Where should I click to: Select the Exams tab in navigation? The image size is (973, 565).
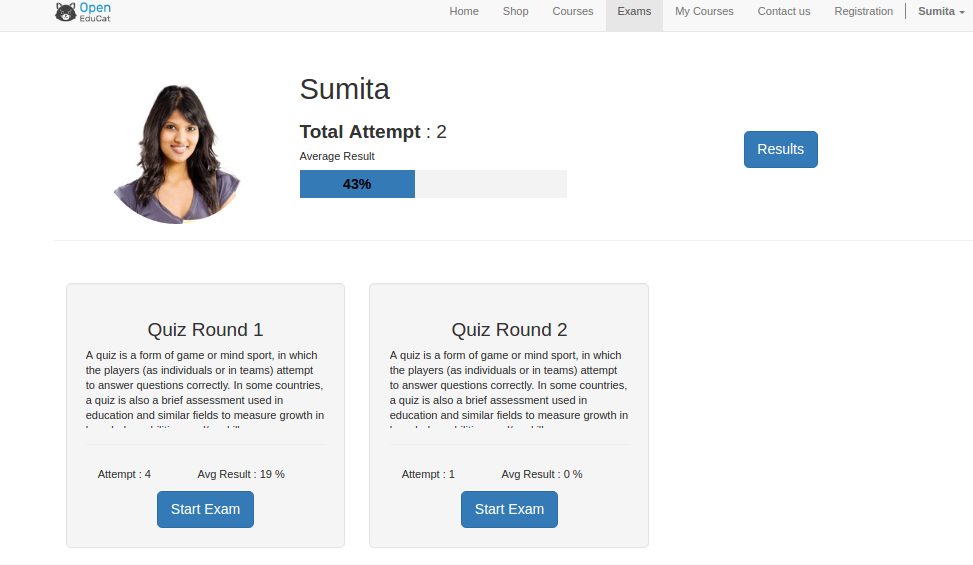tap(634, 11)
